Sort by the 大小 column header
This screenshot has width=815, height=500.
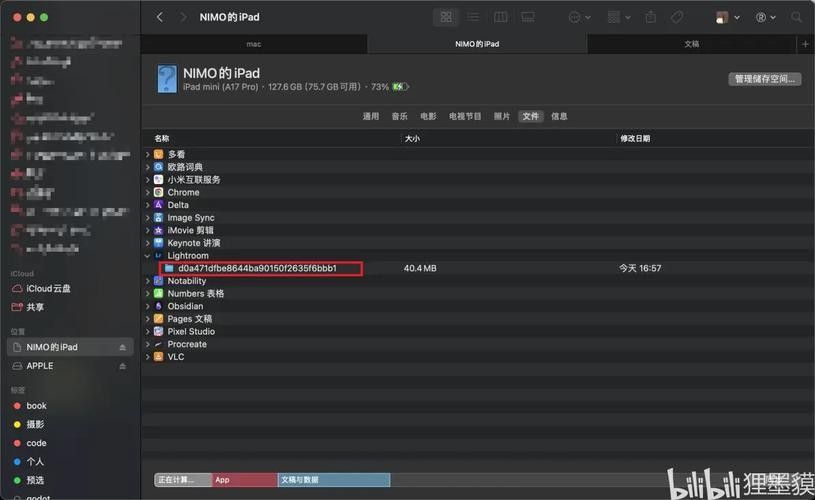tap(412, 138)
